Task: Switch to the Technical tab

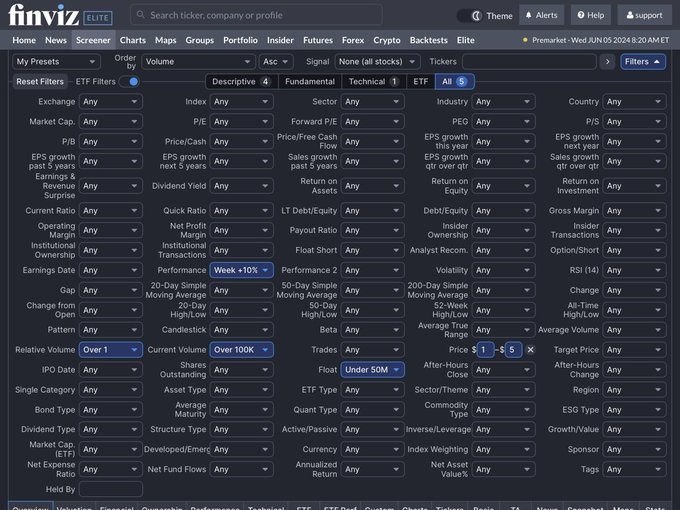Action: (374, 82)
